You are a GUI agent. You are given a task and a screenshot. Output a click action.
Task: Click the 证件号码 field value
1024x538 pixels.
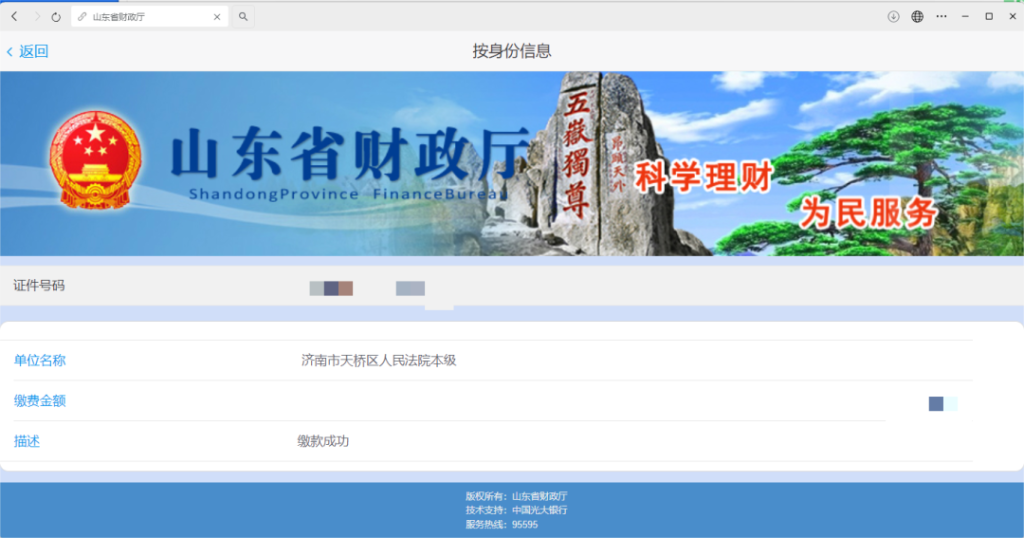[367, 288]
